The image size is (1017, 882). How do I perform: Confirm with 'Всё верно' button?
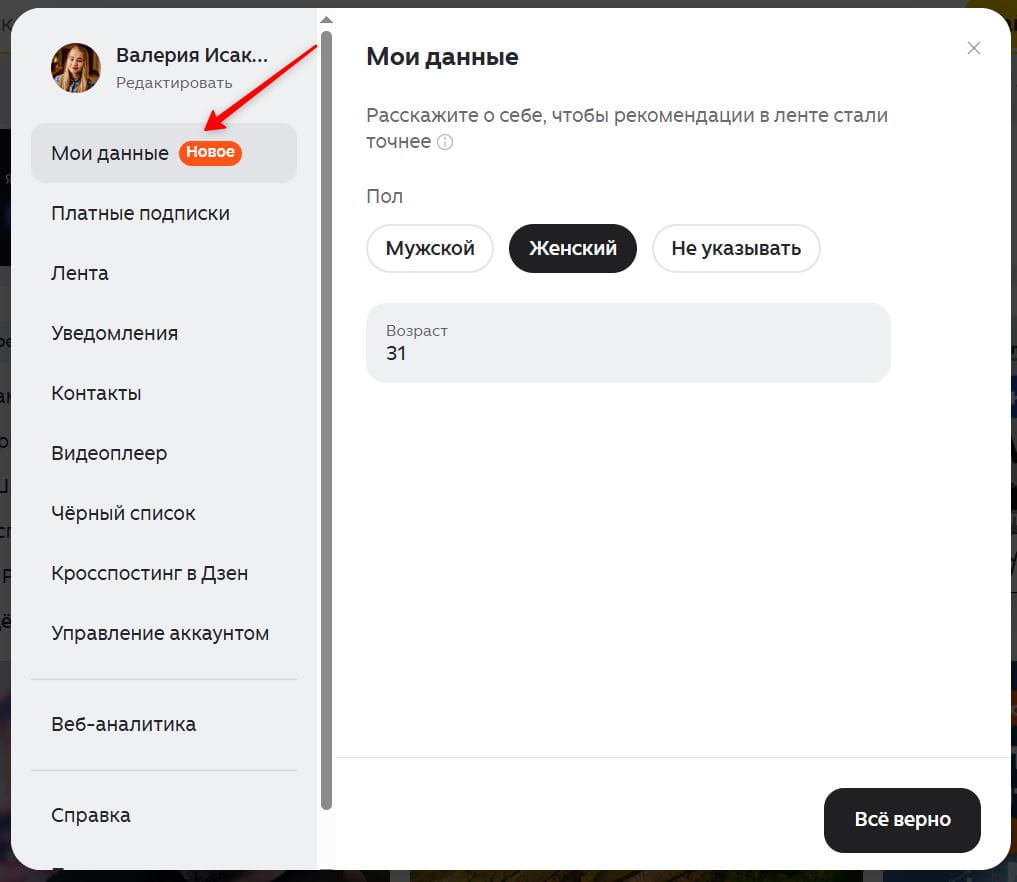coord(902,820)
